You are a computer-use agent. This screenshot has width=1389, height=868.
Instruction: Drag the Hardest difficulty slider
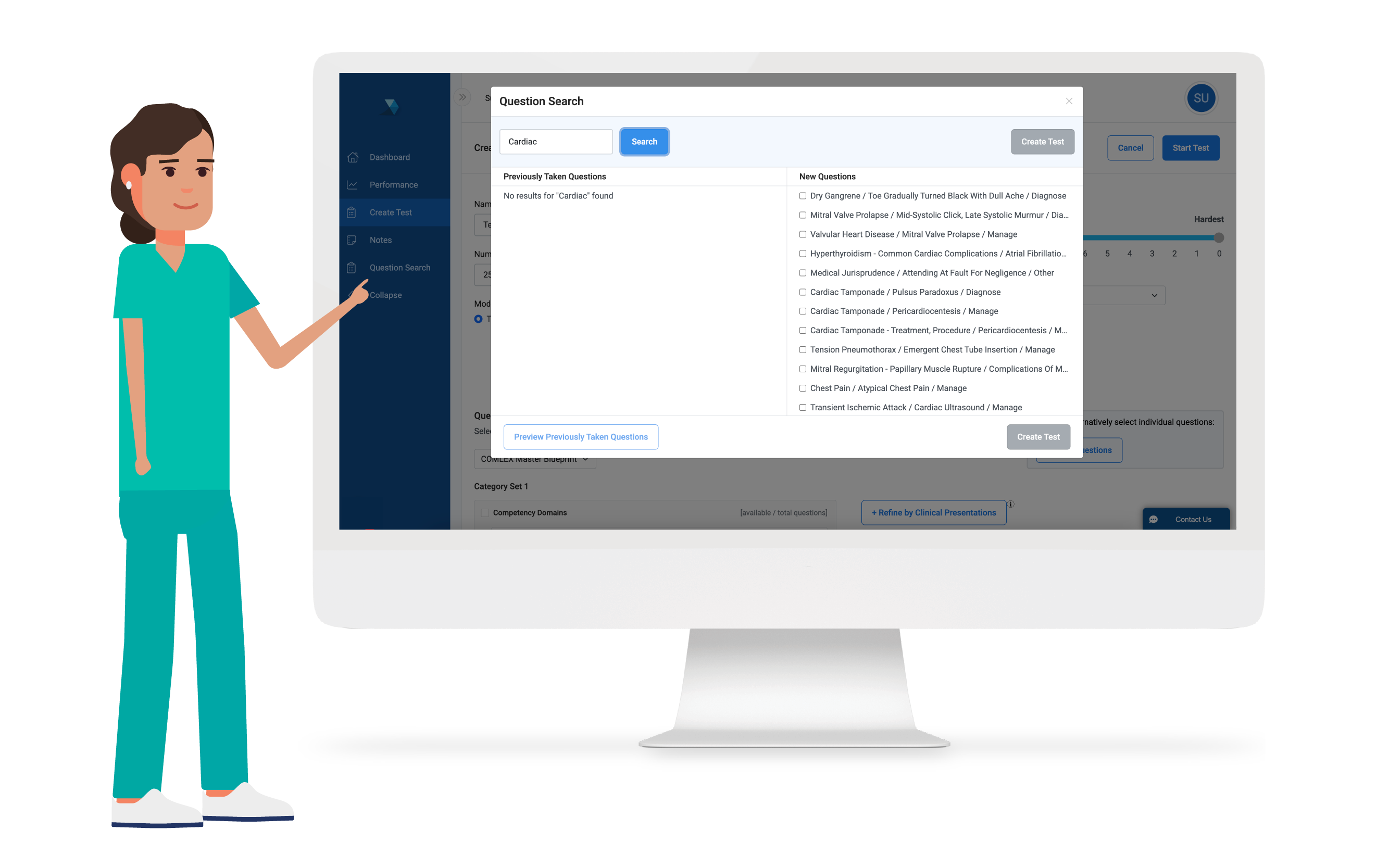1220,238
